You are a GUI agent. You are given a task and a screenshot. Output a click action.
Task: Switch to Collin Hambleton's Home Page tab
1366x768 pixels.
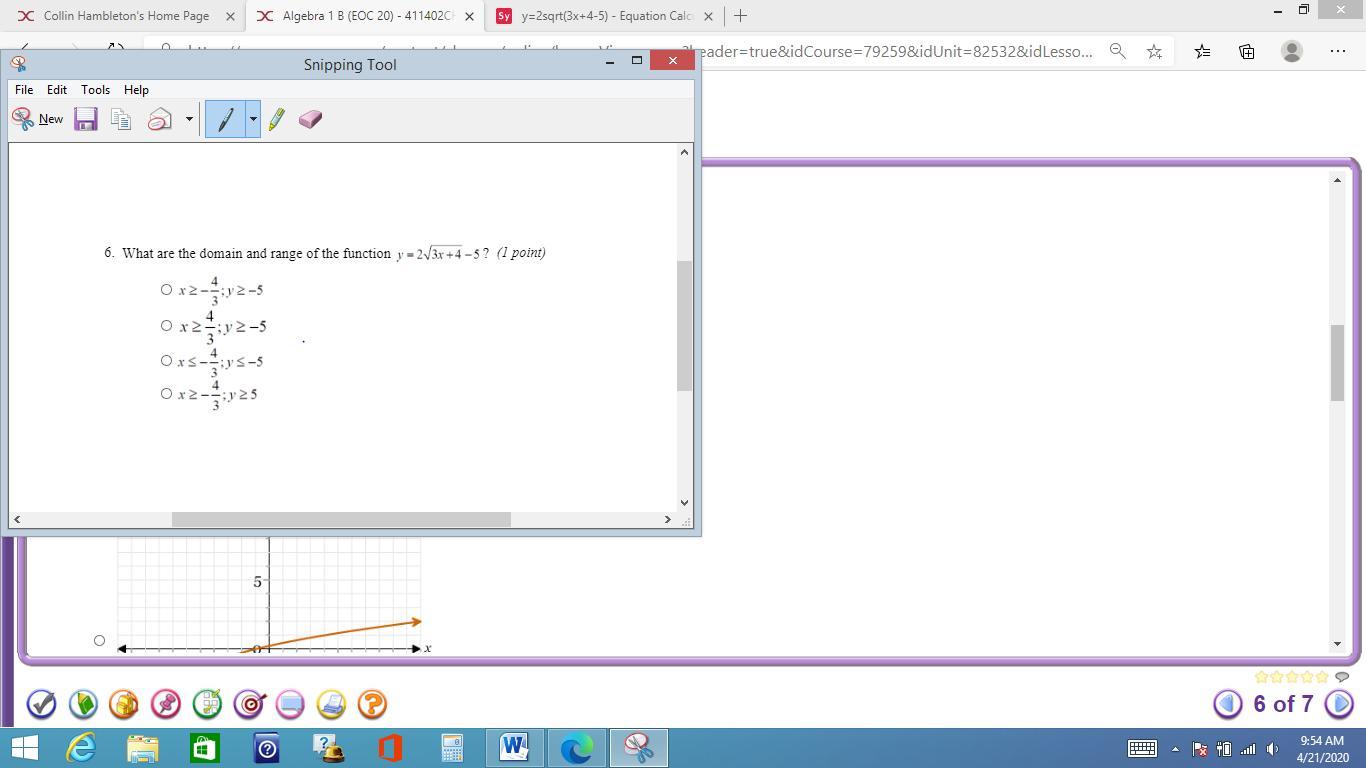[x=126, y=16]
